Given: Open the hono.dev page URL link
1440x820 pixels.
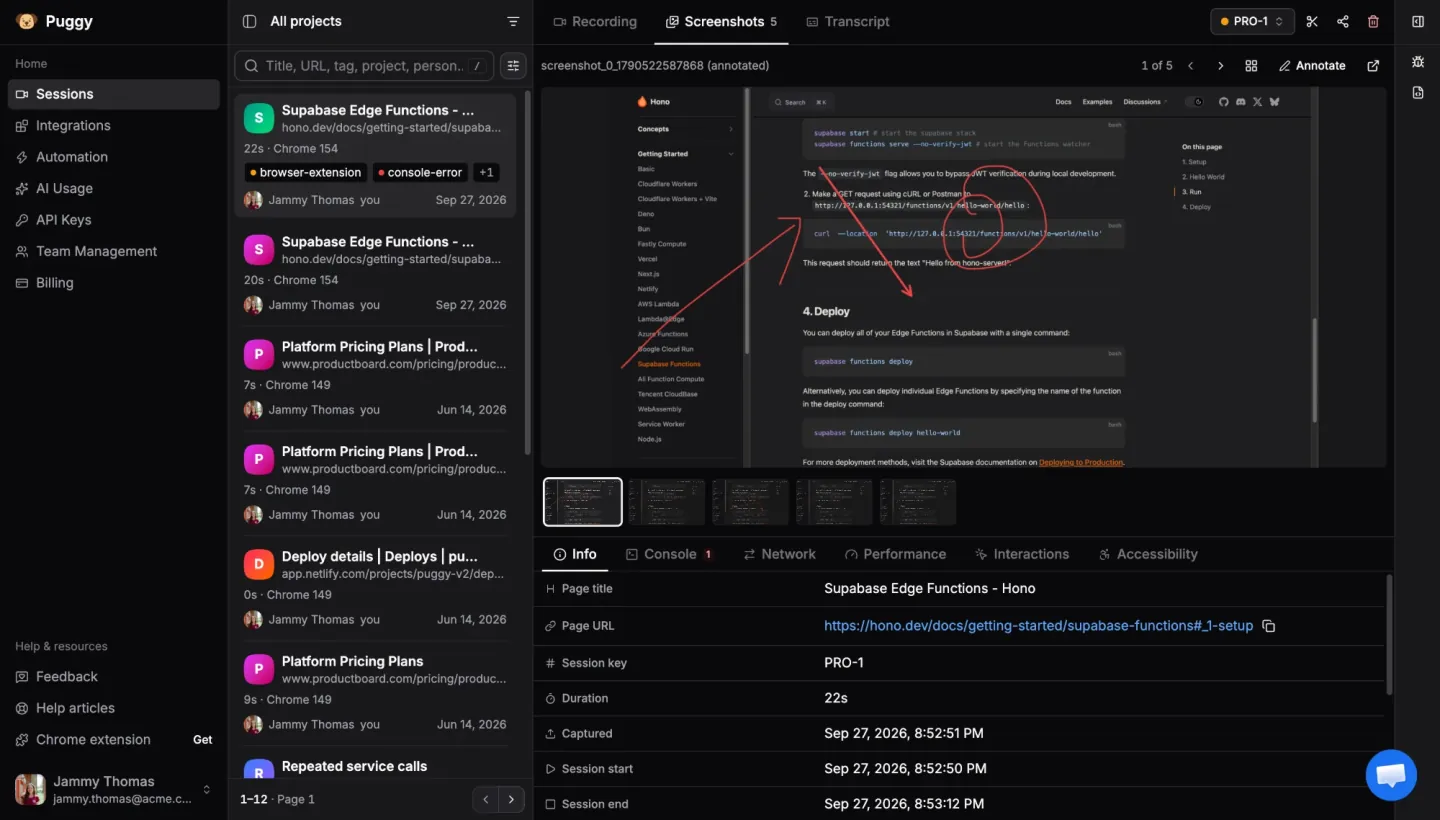Looking at the screenshot, I should [x=1038, y=626].
